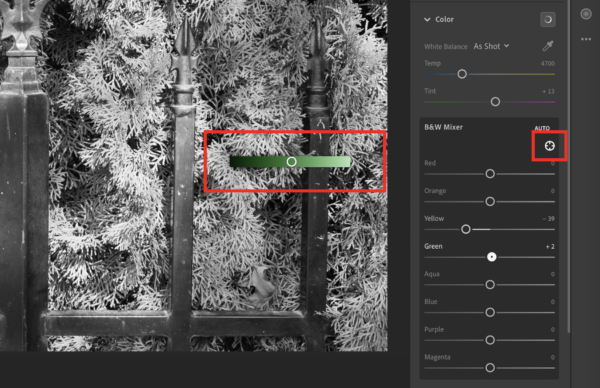Click the Yellow label in mixer
The height and width of the screenshot is (388, 600).
(x=434, y=218)
